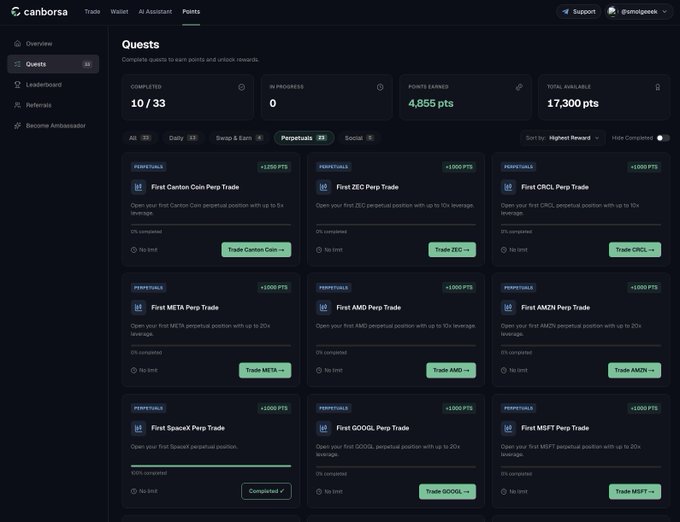Screen dimensions: 680x522
Task: Click the +1250 PTS reward badge
Action: pos(274,167)
